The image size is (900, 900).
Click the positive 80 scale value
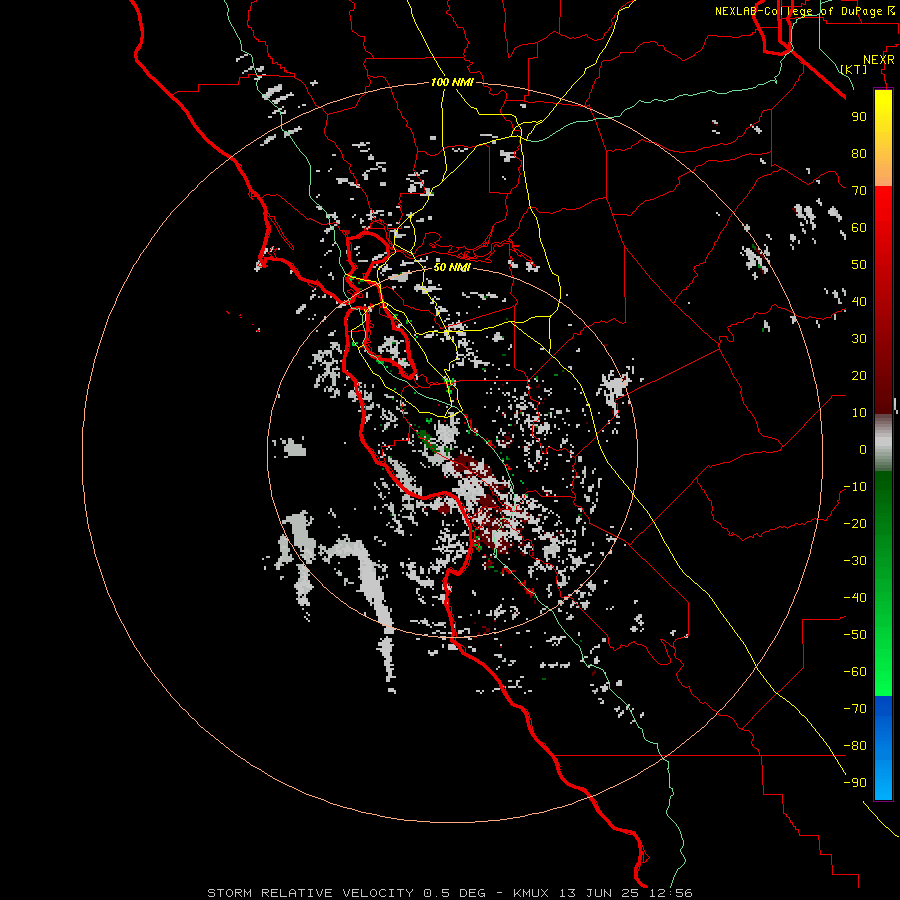coord(859,153)
